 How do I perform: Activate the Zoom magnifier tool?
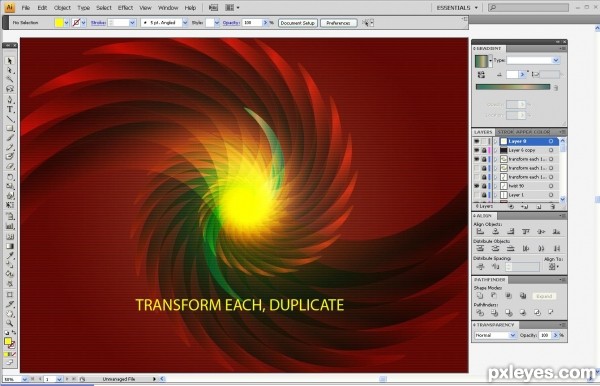click(x=10, y=323)
